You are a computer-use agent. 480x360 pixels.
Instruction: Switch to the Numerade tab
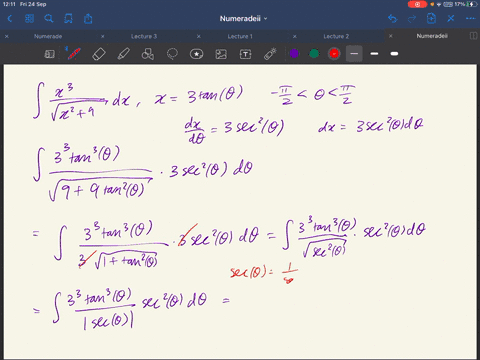tap(48, 36)
